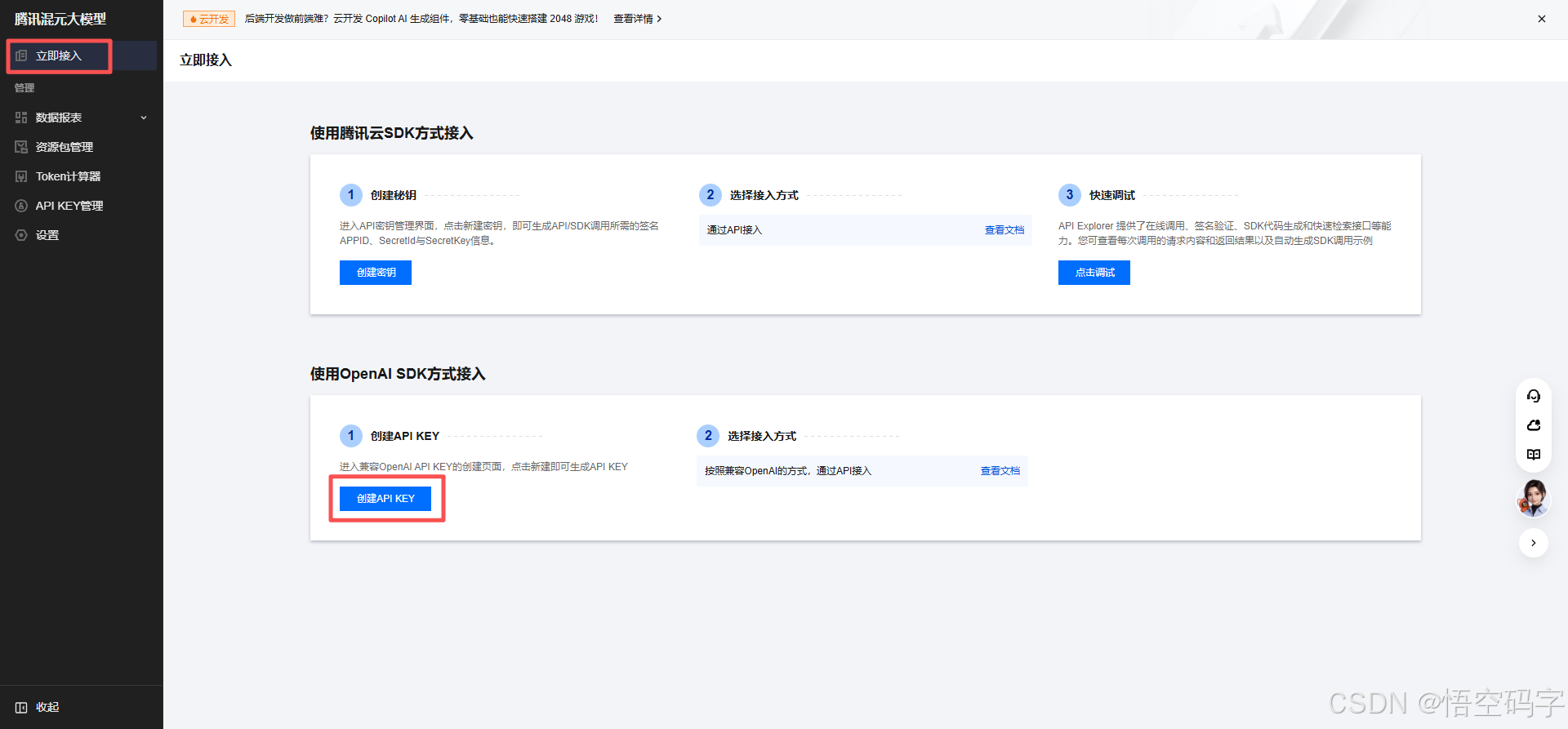The height and width of the screenshot is (729, 1568).
Task: Click the 立即接入 sidebar icon
Action: coord(21,56)
